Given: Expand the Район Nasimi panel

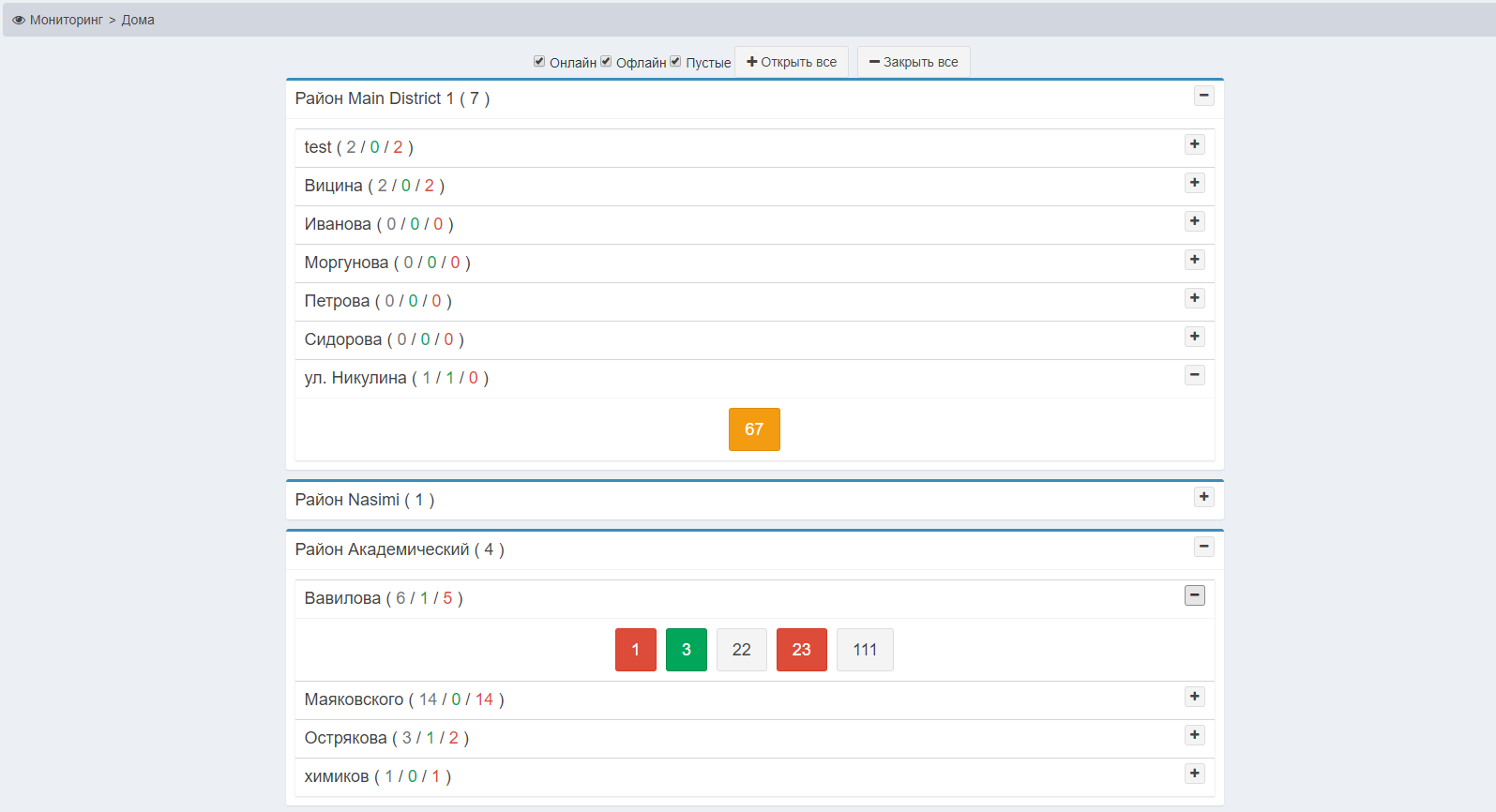Looking at the screenshot, I should pyautogui.click(x=1203, y=497).
